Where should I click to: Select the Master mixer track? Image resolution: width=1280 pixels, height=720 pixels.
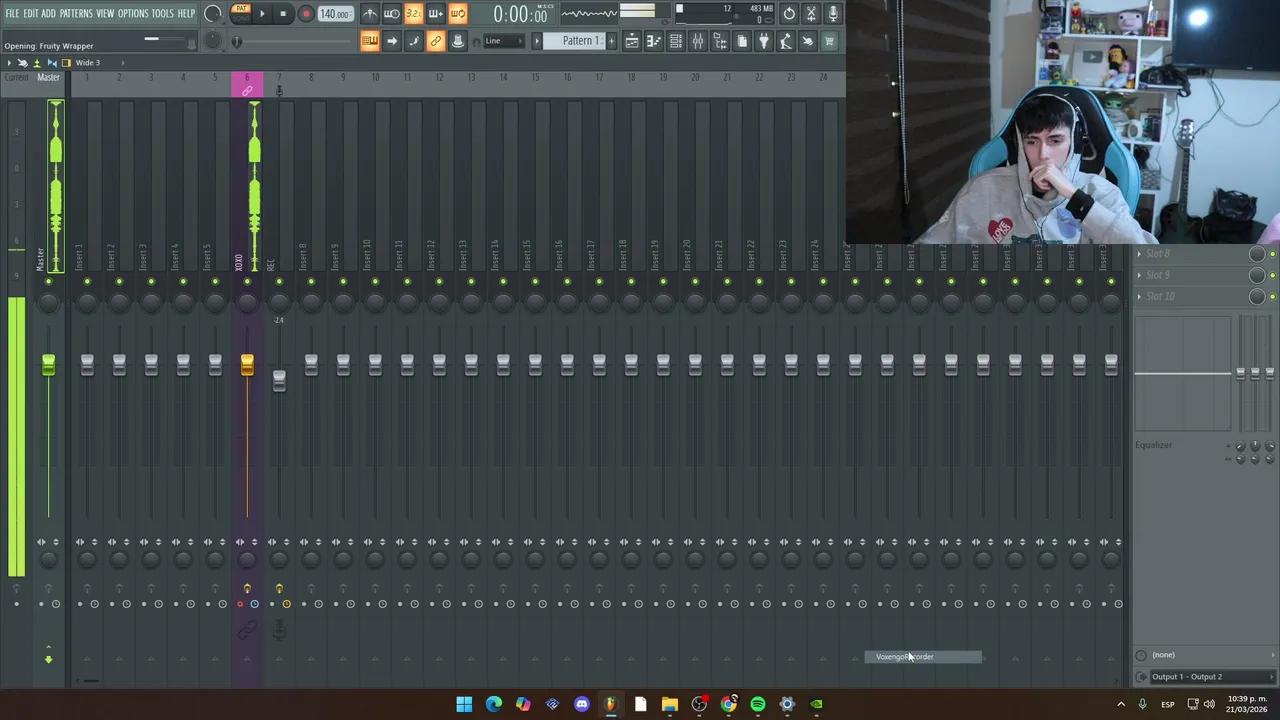click(x=48, y=78)
